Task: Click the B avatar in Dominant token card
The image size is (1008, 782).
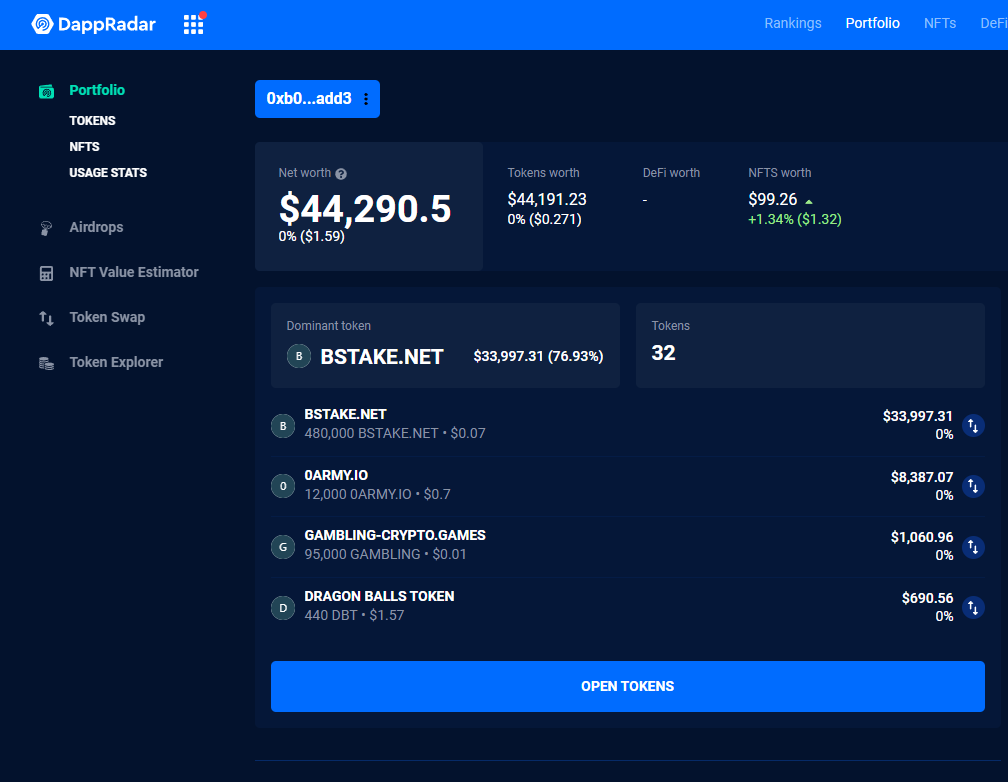Action: pyautogui.click(x=299, y=356)
